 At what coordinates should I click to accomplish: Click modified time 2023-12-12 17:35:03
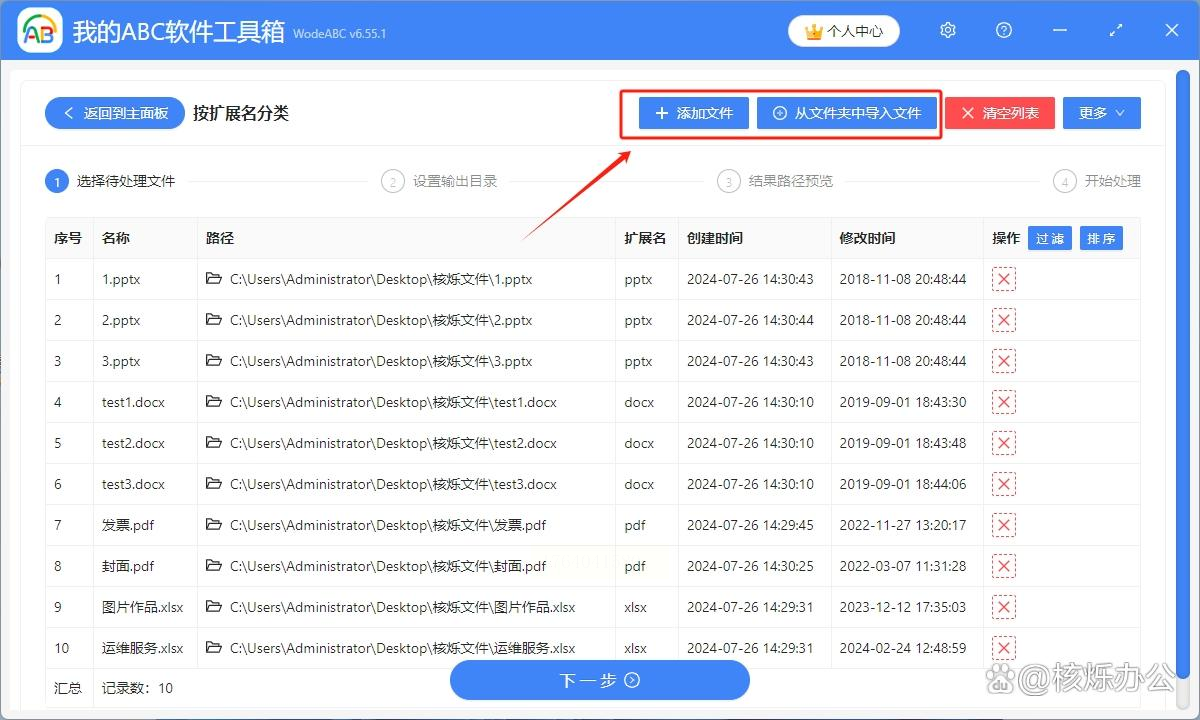click(903, 607)
